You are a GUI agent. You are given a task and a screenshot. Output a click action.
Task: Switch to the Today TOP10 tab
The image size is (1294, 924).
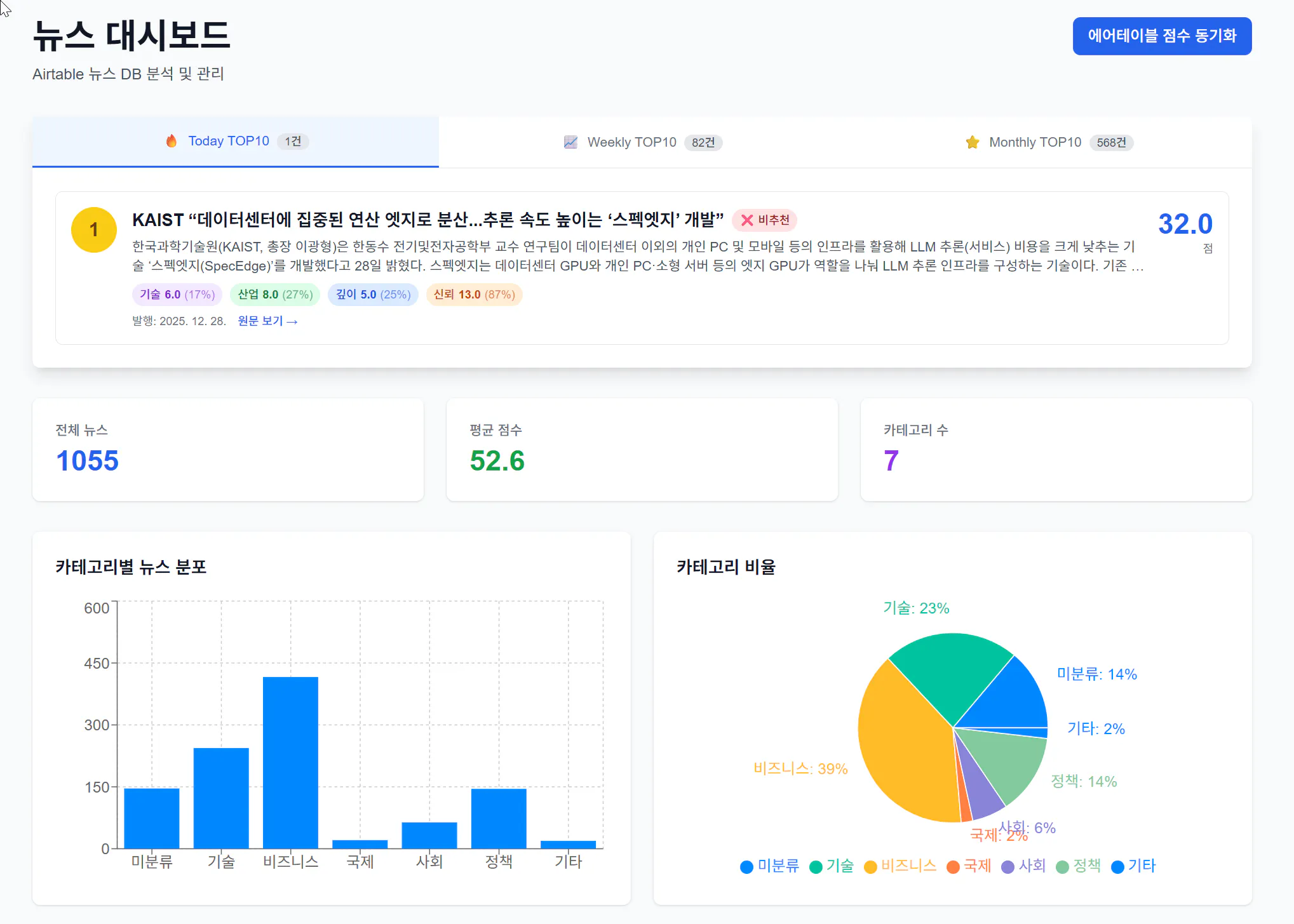pos(236,142)
